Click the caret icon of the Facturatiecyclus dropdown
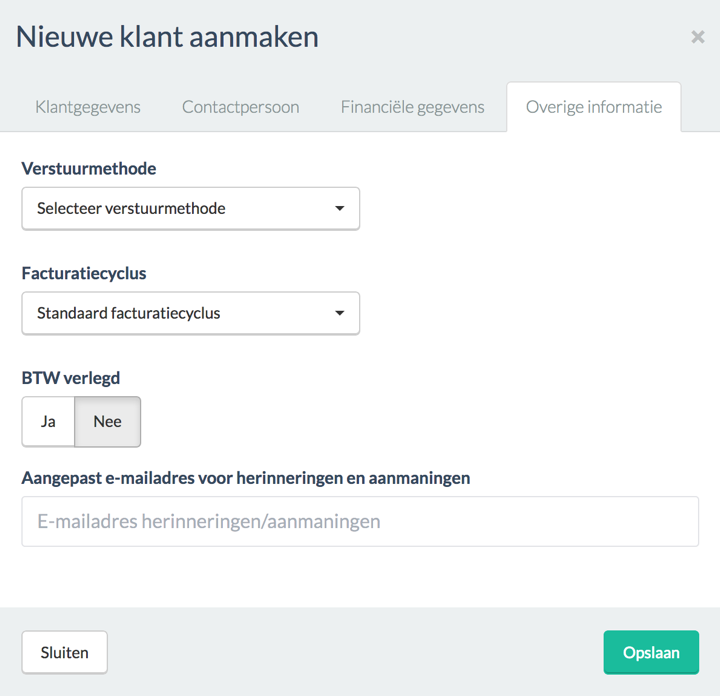The image size is (720, 696). pyautogui.click(x=339, y=314)
